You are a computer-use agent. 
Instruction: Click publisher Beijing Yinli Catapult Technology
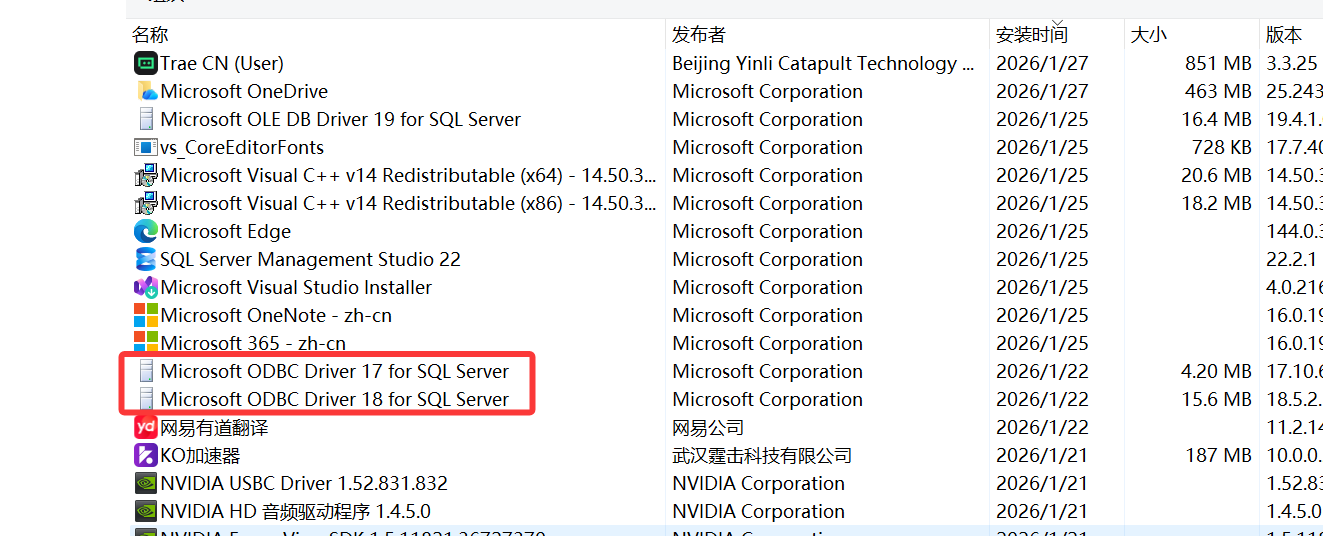[824, 63]
